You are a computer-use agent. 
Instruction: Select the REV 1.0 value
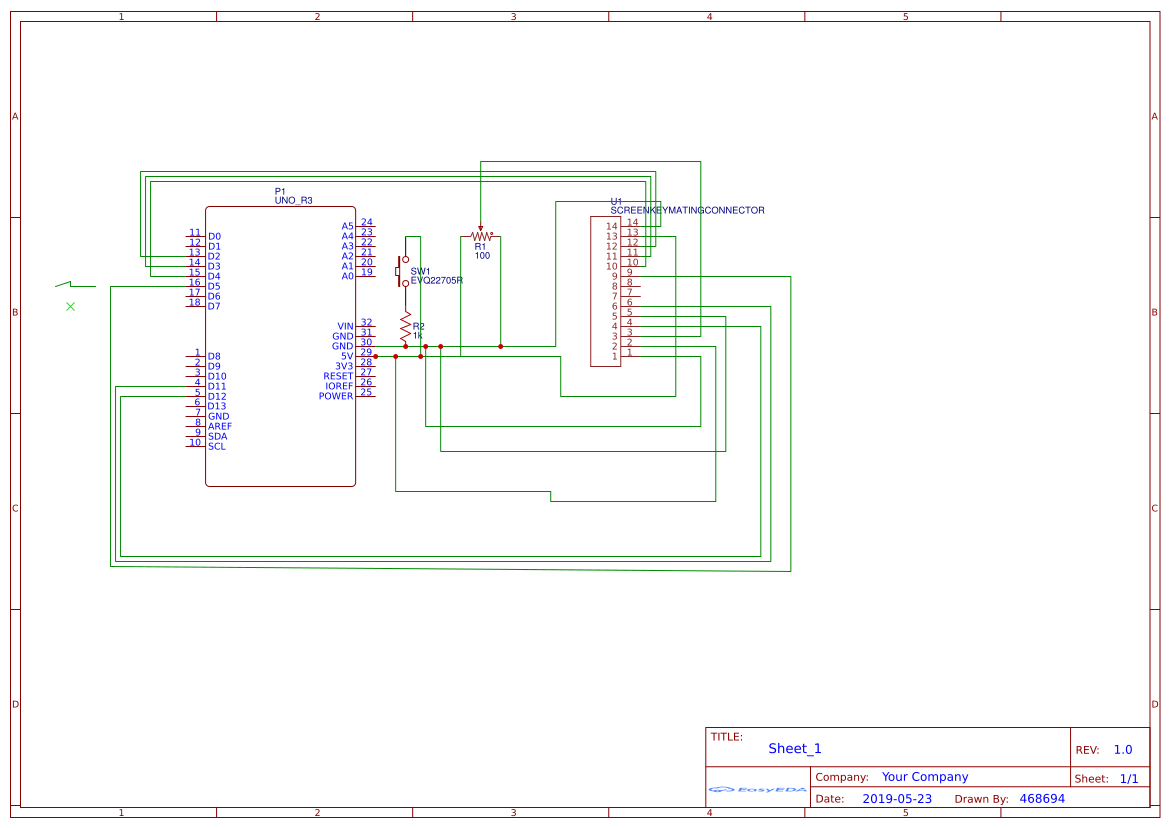pyautogui.click(x=1123, y=750)
